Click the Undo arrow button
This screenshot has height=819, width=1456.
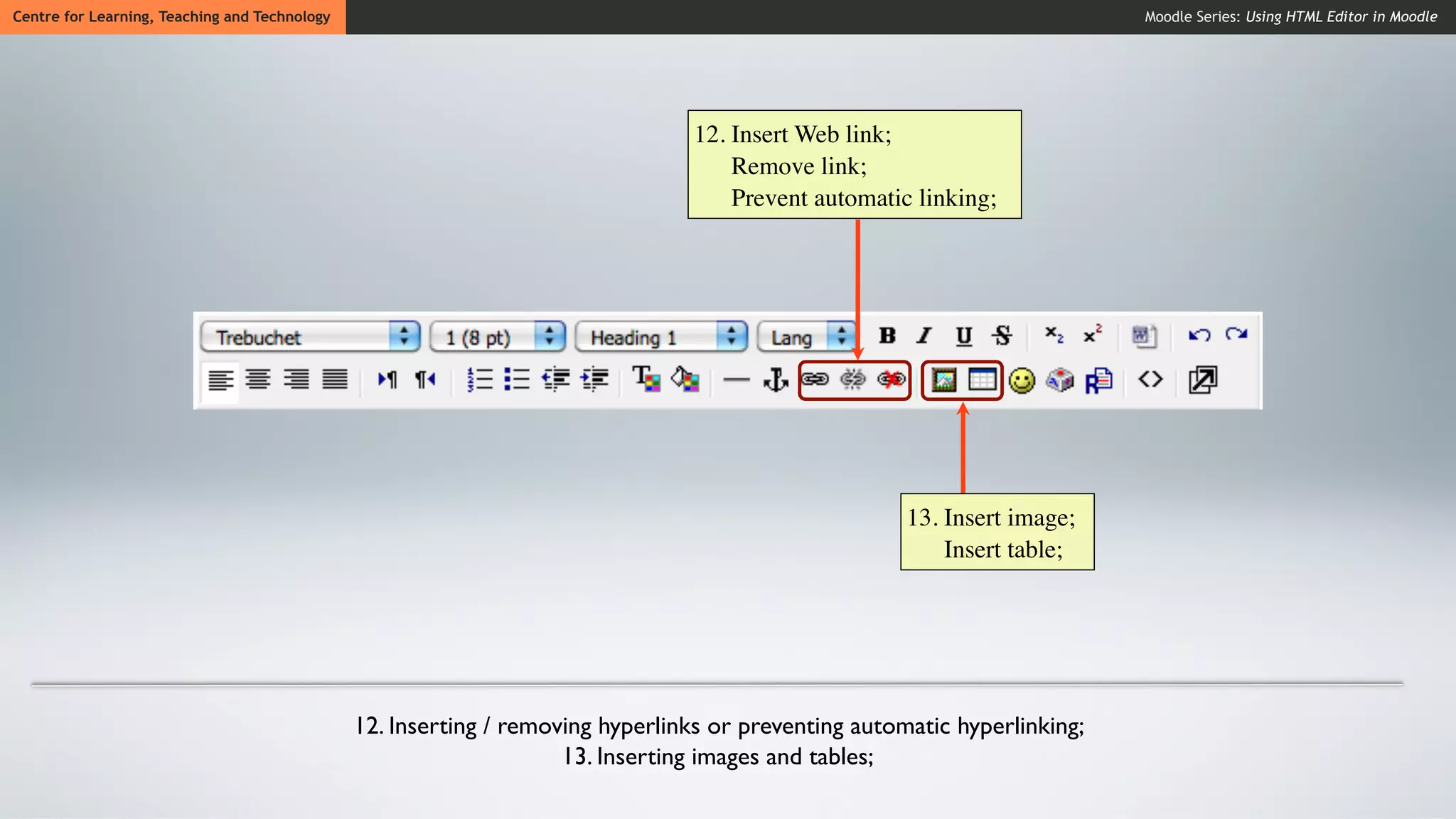coord(1199,335)
